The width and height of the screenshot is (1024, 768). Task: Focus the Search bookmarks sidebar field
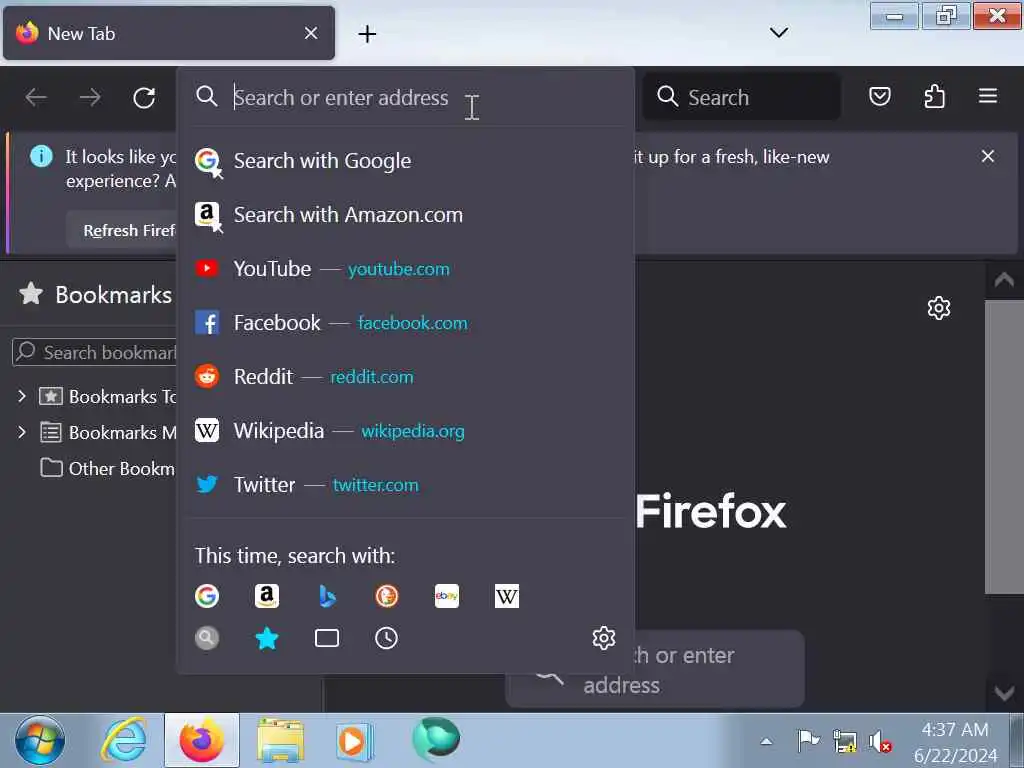point(95,353)
